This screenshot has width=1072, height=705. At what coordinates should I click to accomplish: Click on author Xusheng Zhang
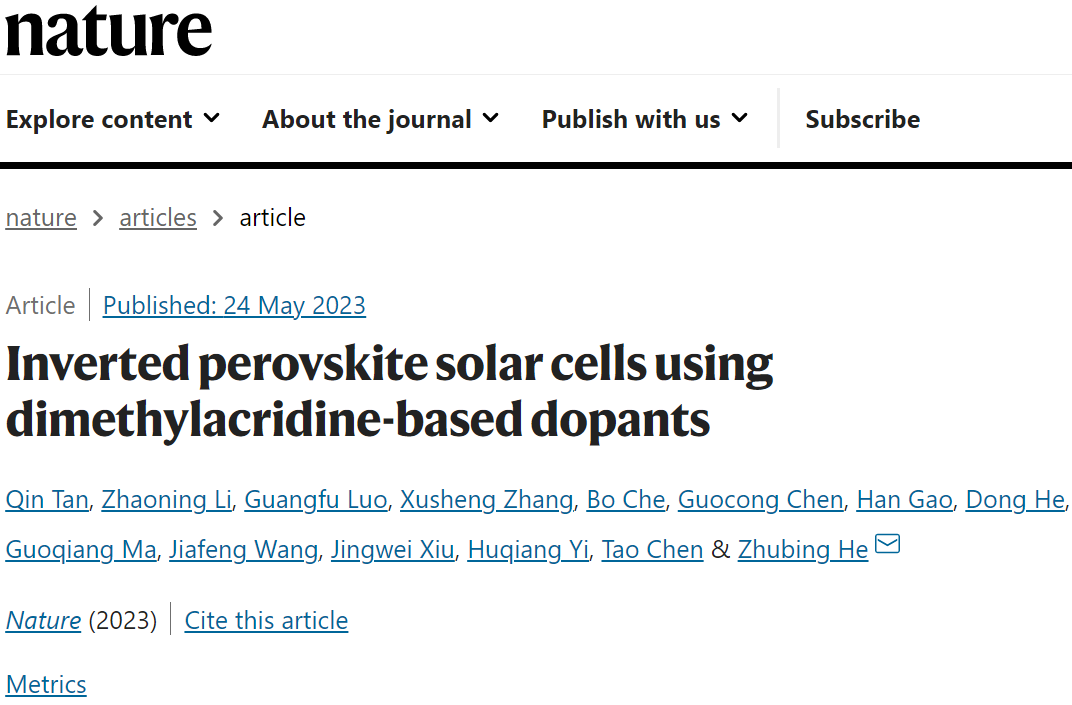[487, 500]
